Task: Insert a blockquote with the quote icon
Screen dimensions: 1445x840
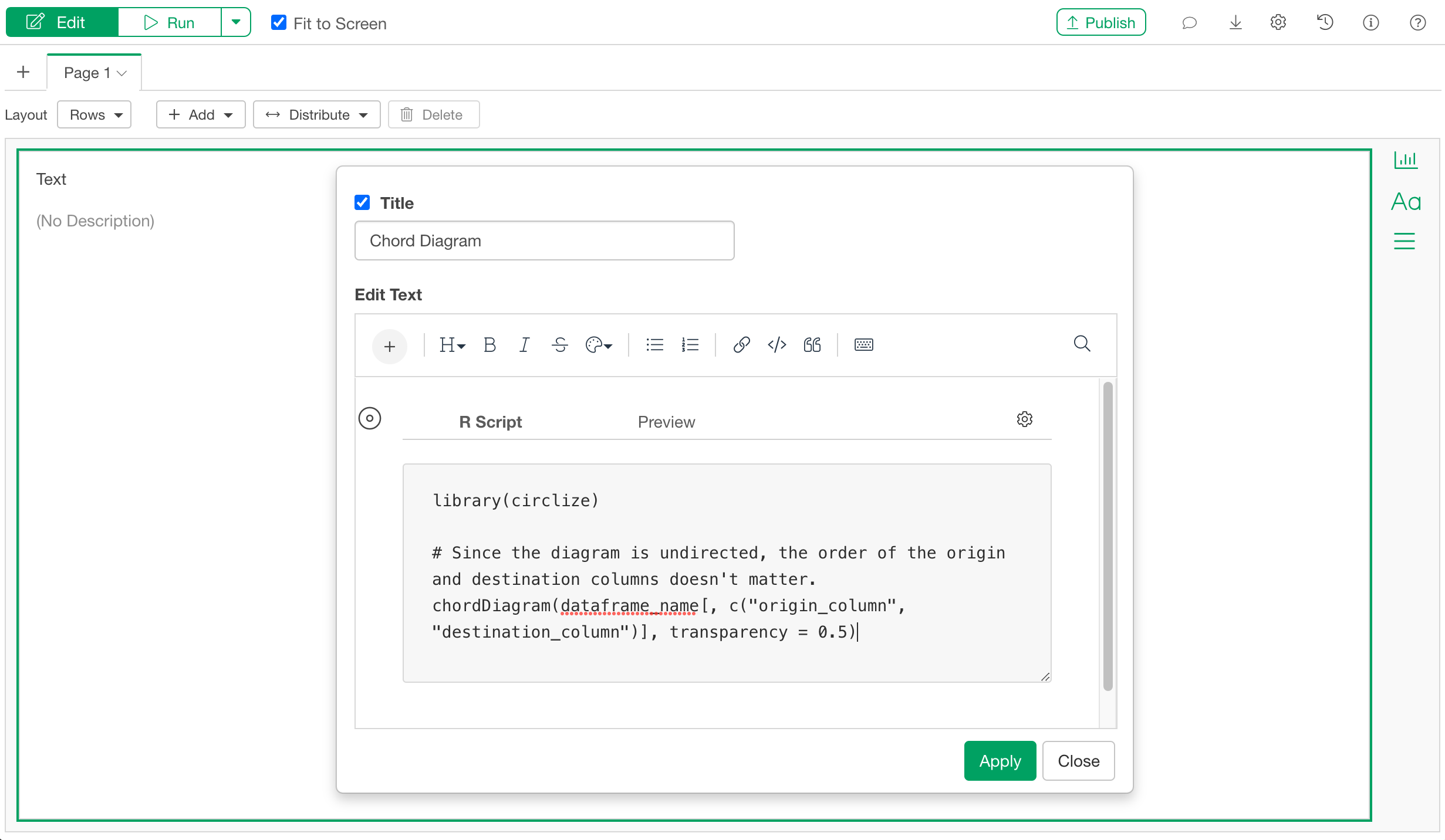Action: tap(812, 345)
